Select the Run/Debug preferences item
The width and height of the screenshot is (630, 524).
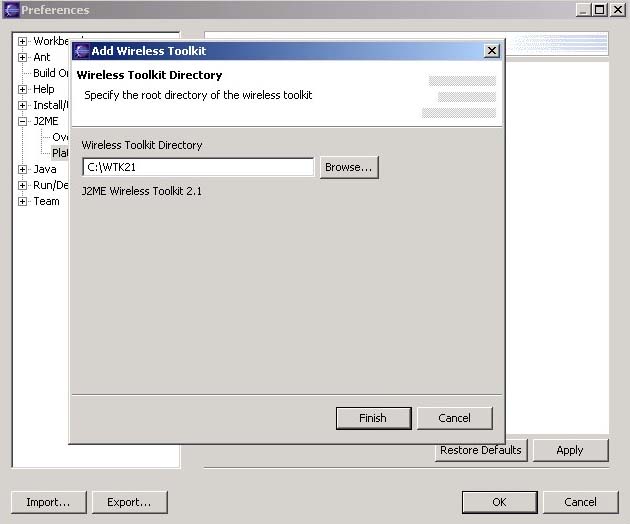tap(51, 185)
